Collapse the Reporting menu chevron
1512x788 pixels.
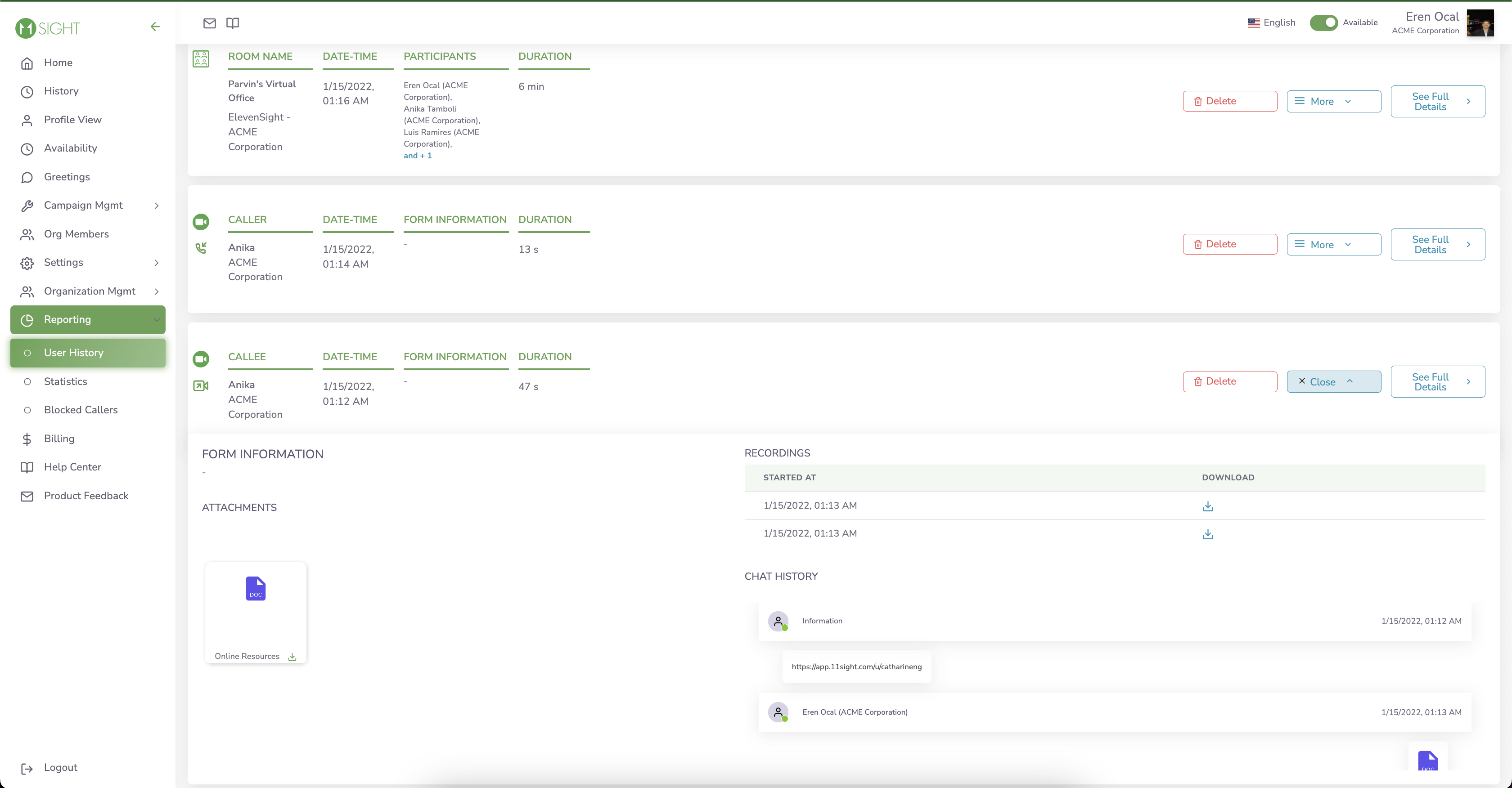point(156,320)
